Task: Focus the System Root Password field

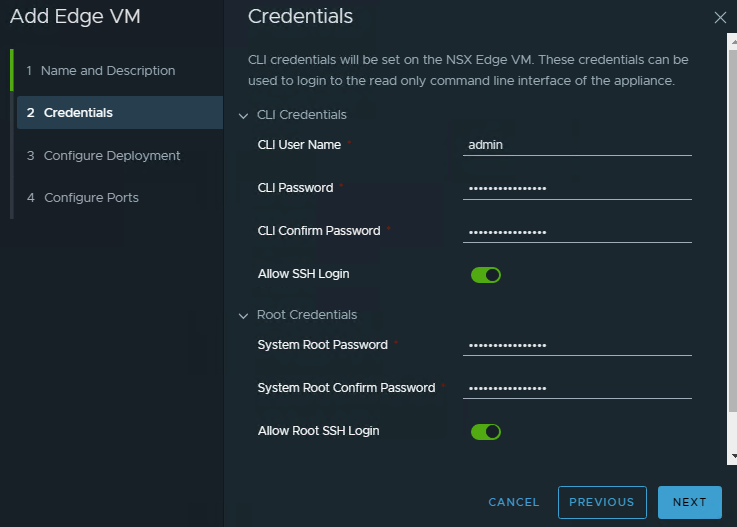Action: [578, 345]
